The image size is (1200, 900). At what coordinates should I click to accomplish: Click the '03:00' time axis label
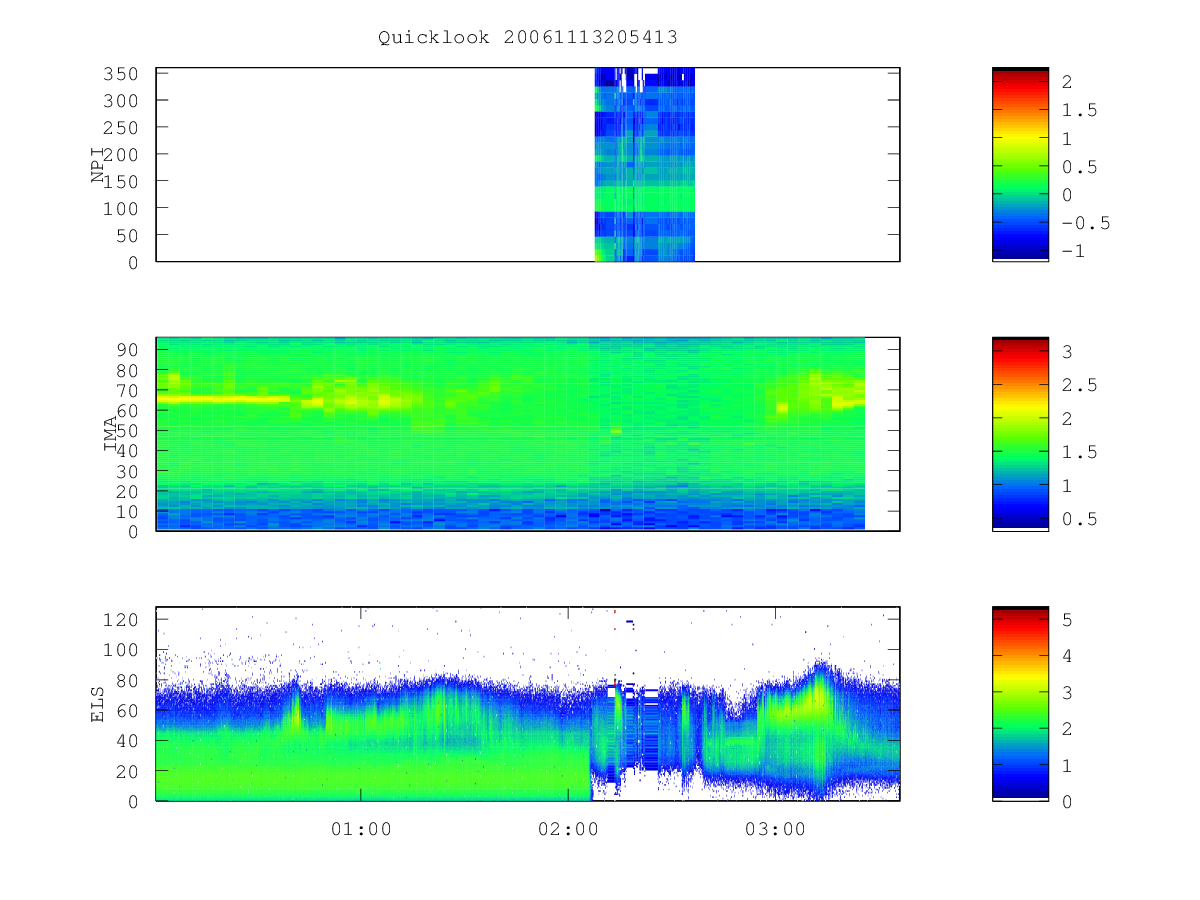point(775,829)
